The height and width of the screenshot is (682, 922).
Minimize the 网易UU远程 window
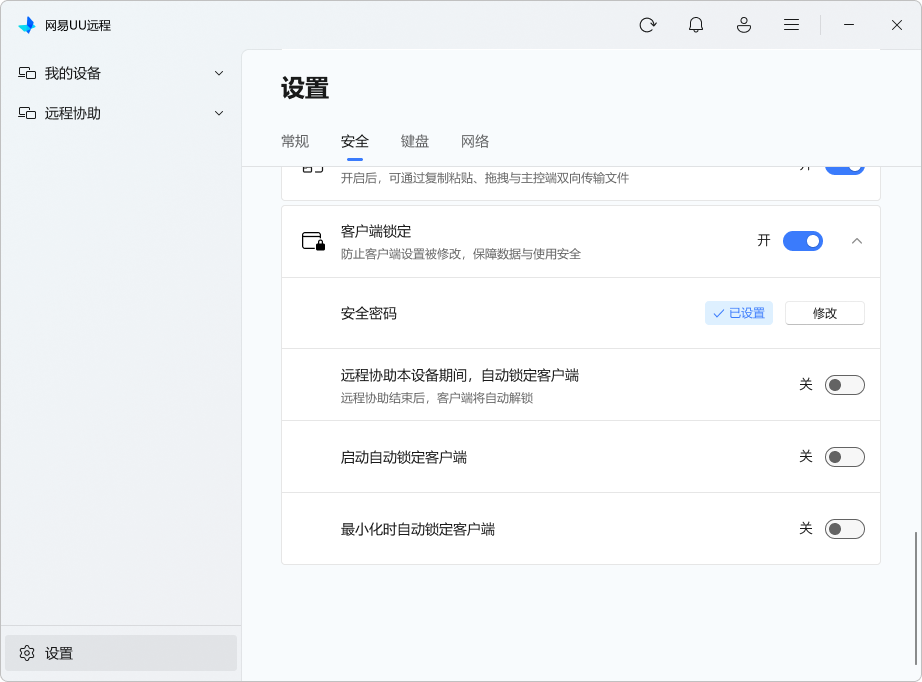coord(849,25)
